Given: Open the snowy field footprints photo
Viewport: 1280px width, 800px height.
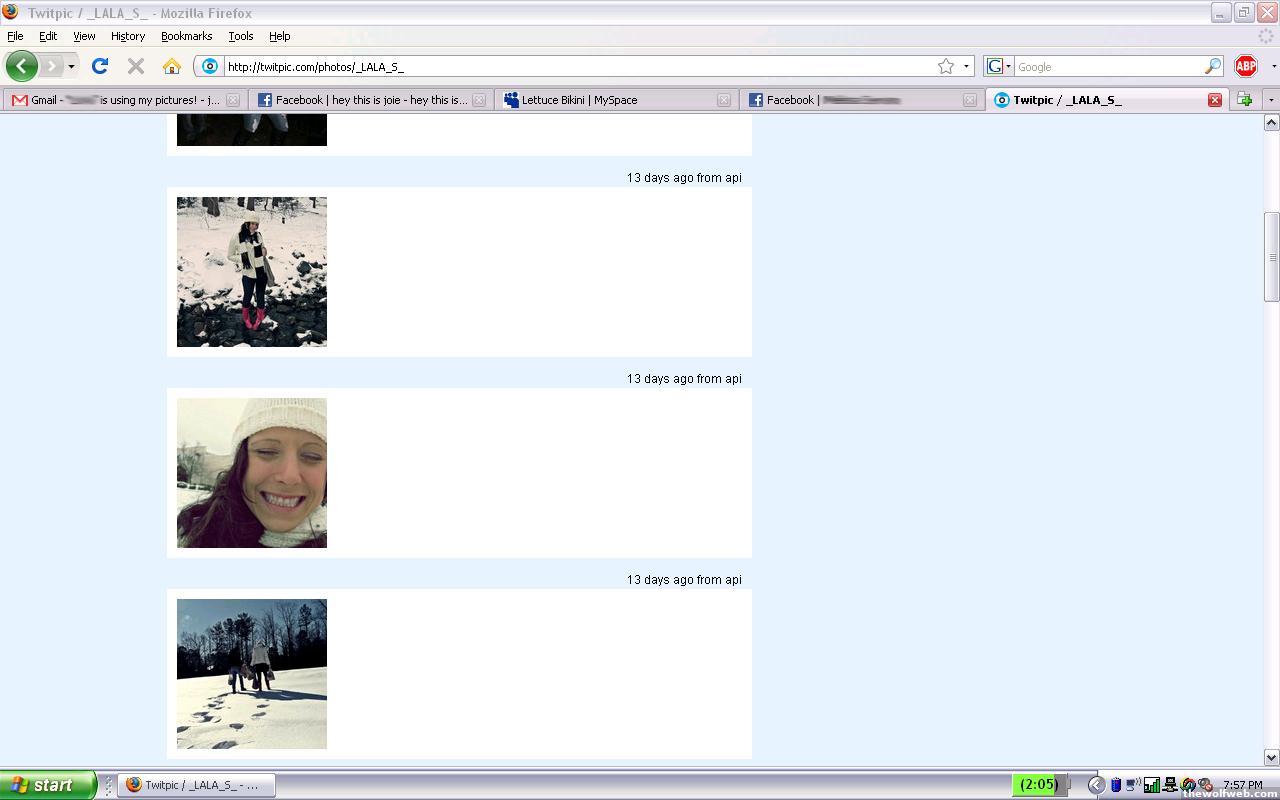Looking at the screenshot, I should [252, 674].
